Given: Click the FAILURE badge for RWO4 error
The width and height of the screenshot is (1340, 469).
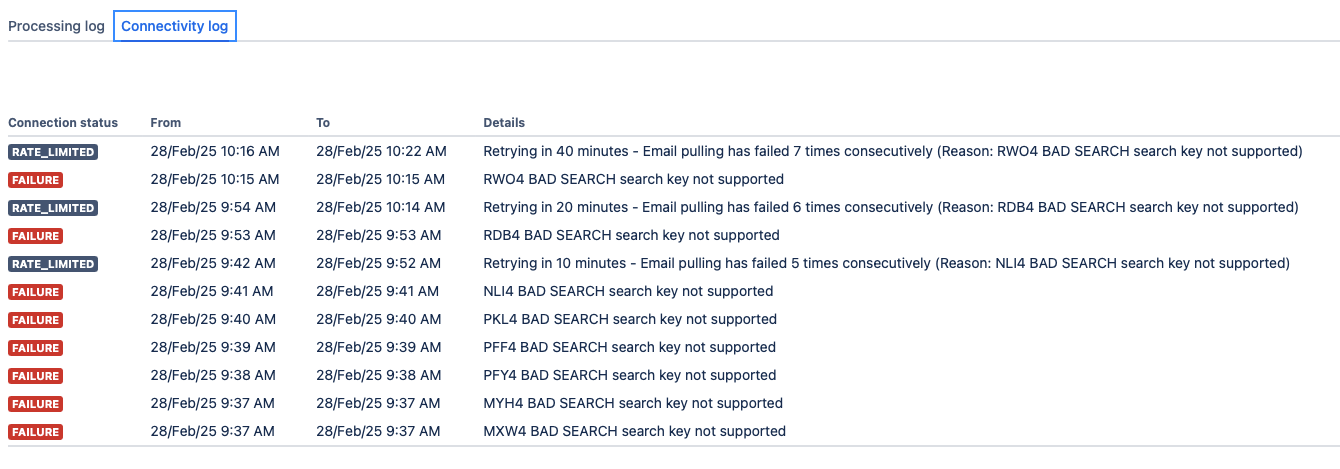Looking at the screenshot, I should [x=36, y=180].
